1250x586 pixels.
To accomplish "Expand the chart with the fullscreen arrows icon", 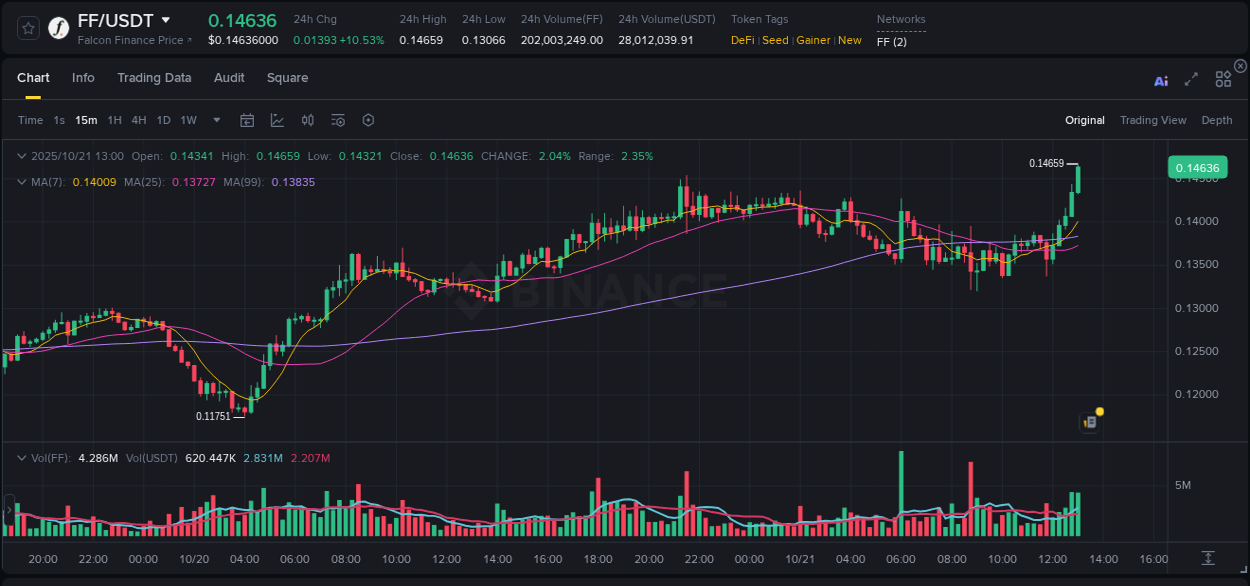I will 1190,78.
